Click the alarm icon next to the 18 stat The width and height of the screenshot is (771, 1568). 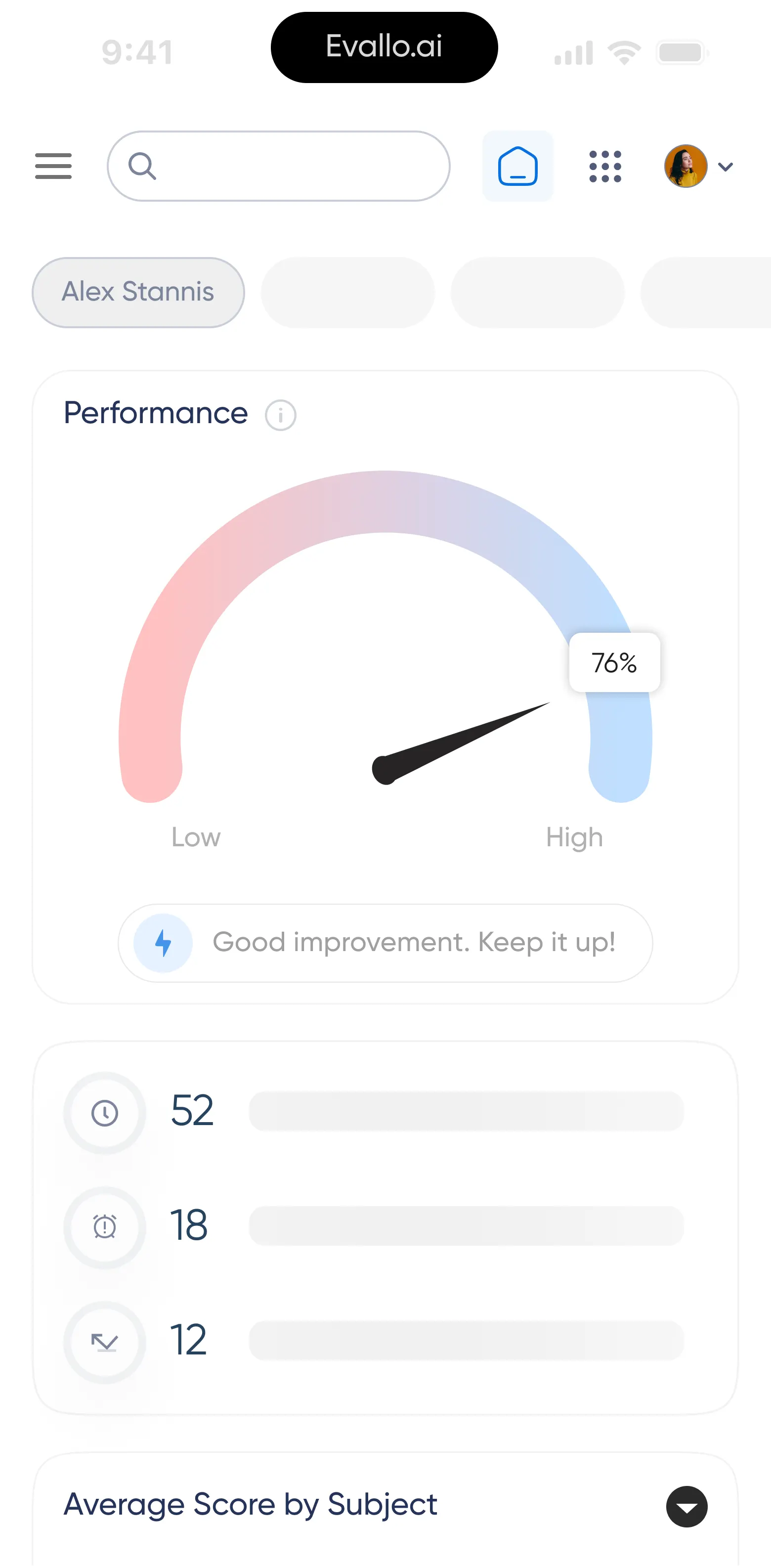(x=104, y=1227)
